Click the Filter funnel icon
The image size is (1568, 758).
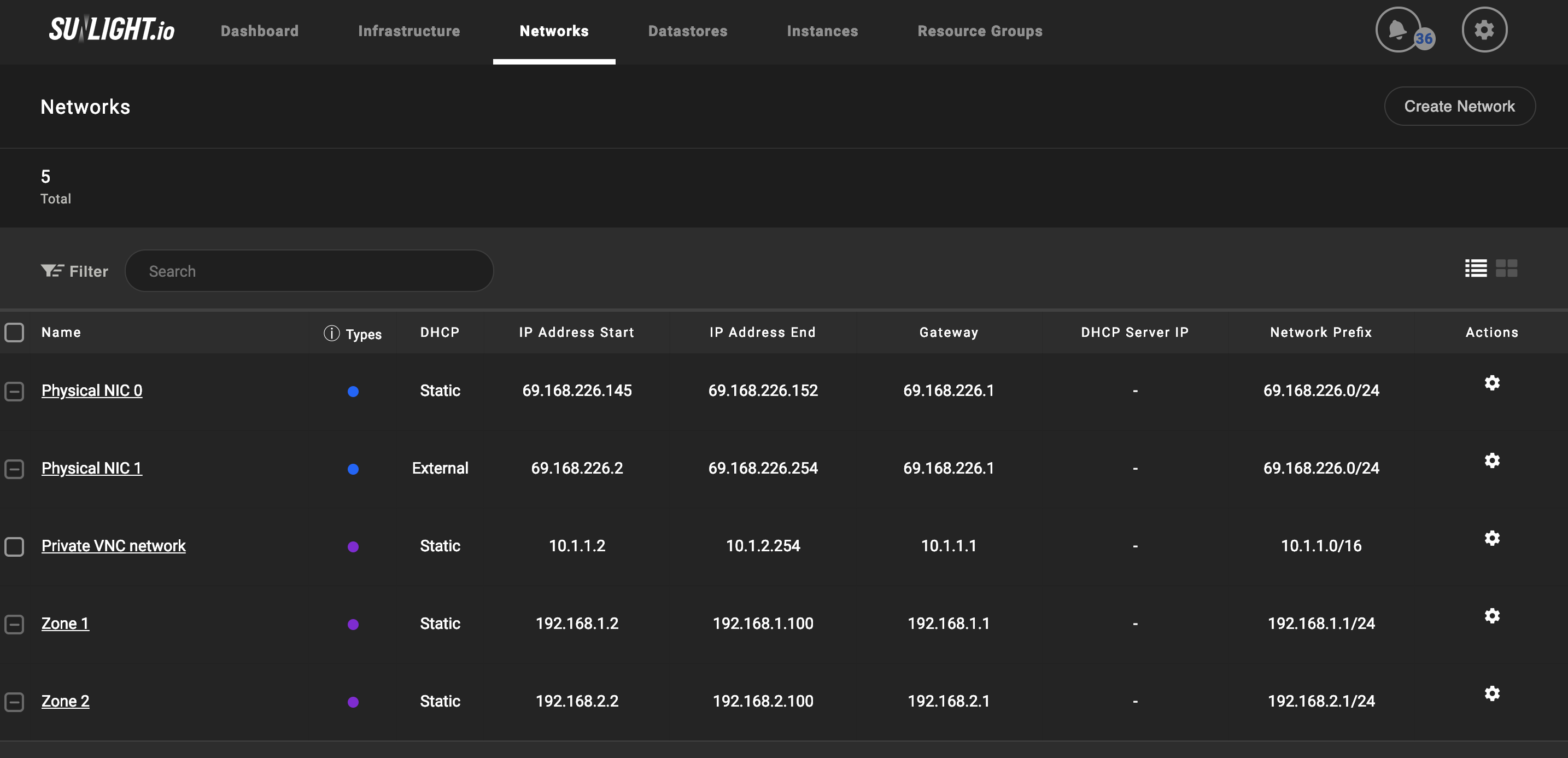52,271
